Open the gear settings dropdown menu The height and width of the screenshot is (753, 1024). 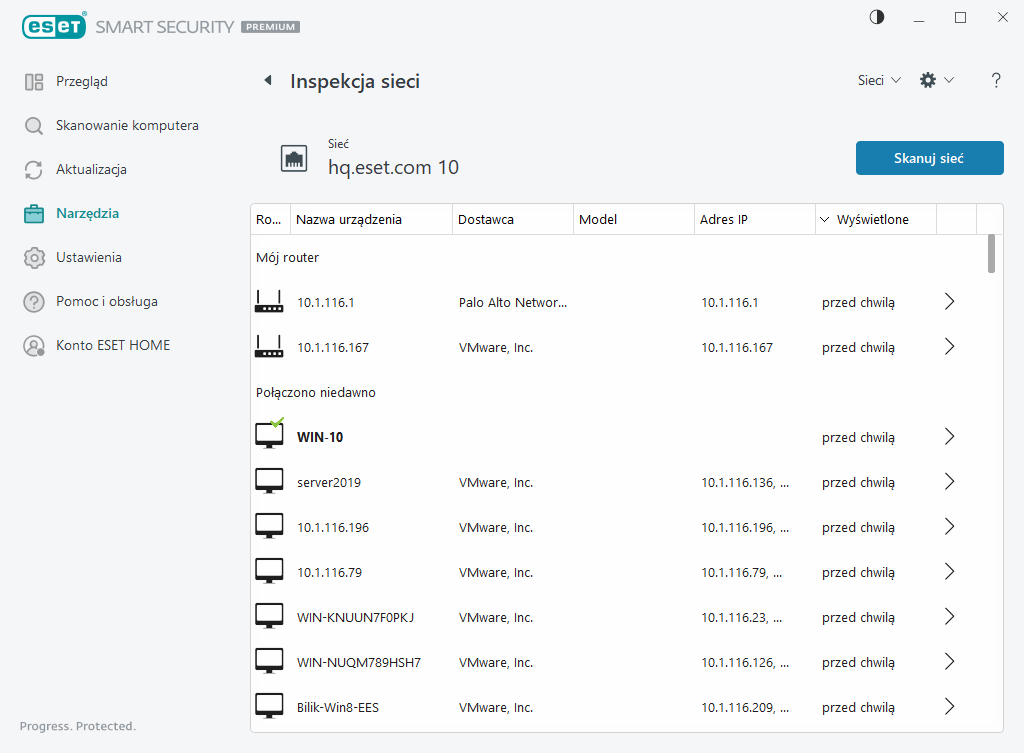[x=936, y=81]
